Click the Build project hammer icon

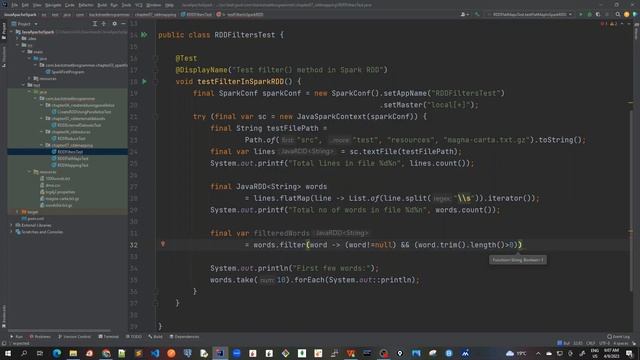point(477,14)
